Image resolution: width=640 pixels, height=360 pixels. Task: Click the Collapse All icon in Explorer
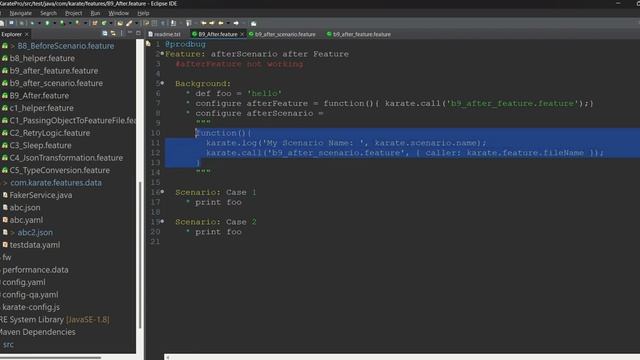click(105, 33)
